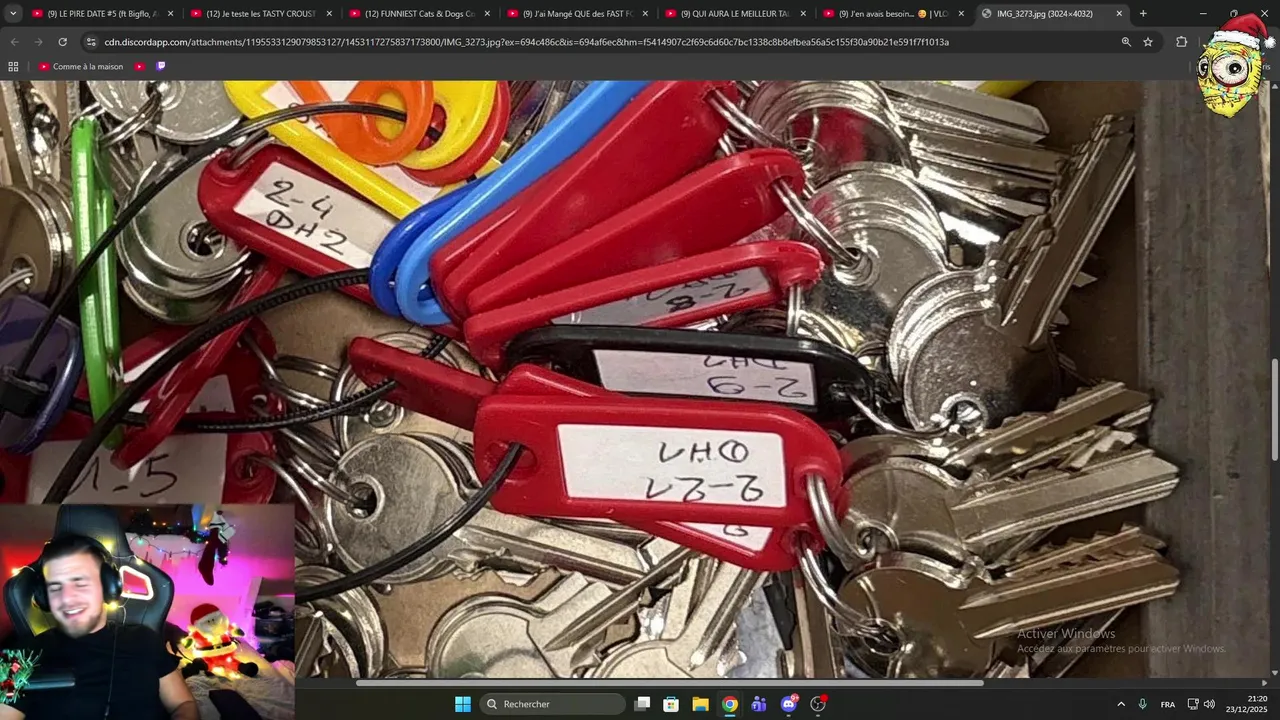This screenshot has height=720, width=1280.
Task: Show hidden system tray icons
Action: [1121, 704]
